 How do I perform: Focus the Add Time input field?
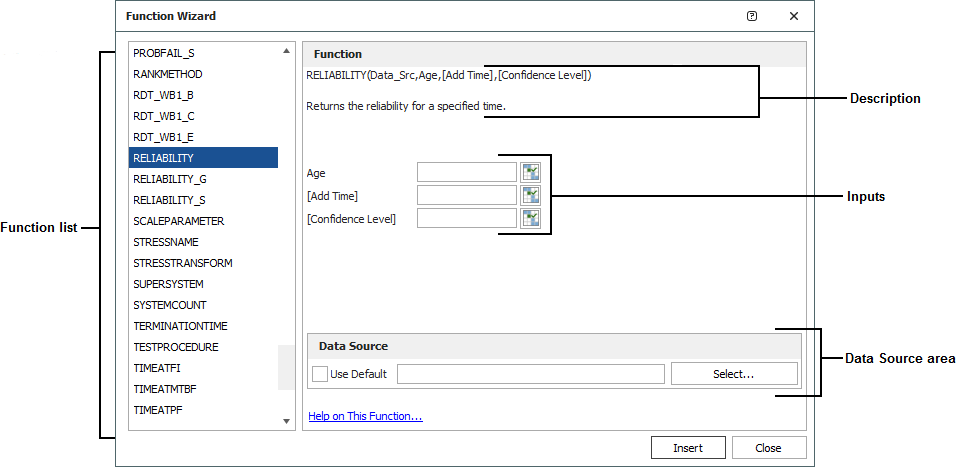click(x=466, y=195)
